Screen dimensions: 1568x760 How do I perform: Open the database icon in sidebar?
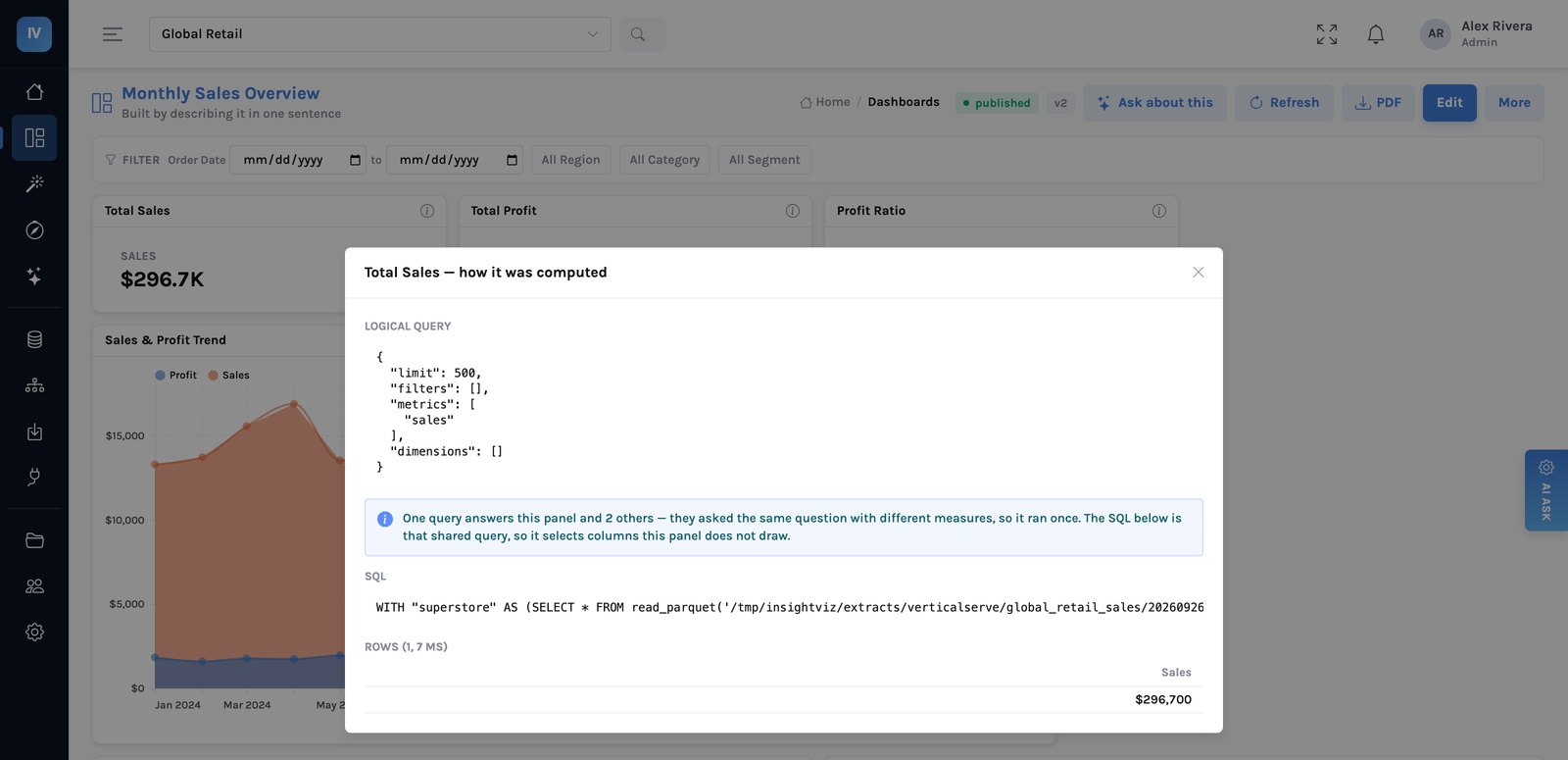[x=34, y=339]
